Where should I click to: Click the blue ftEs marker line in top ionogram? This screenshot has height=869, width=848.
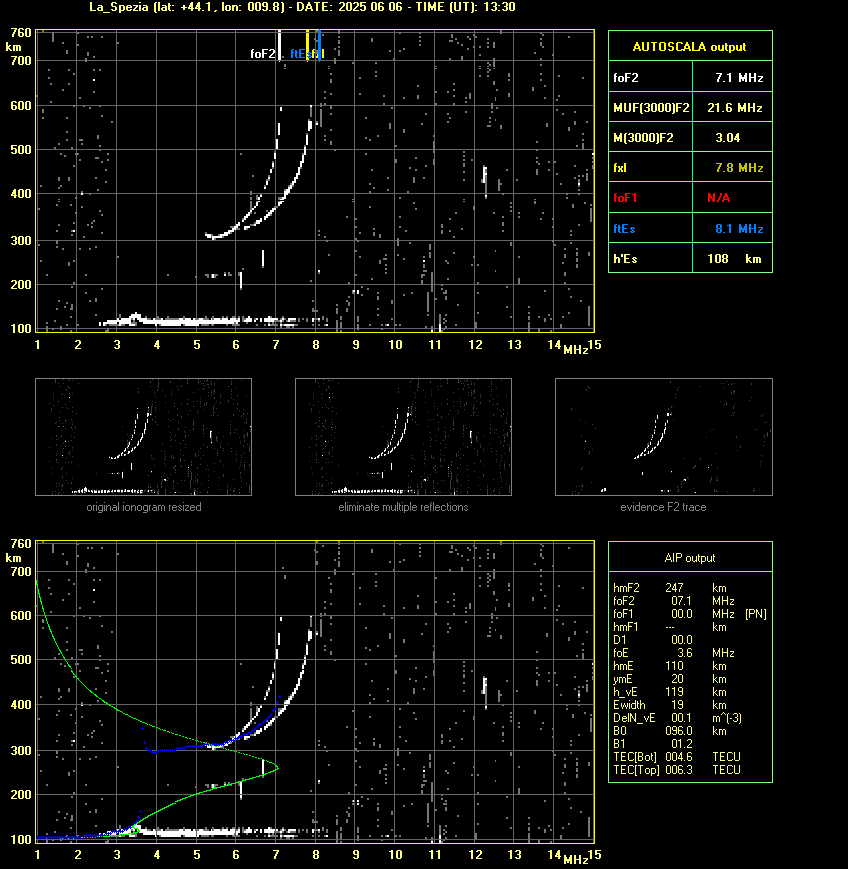click(x=320, y=44)
